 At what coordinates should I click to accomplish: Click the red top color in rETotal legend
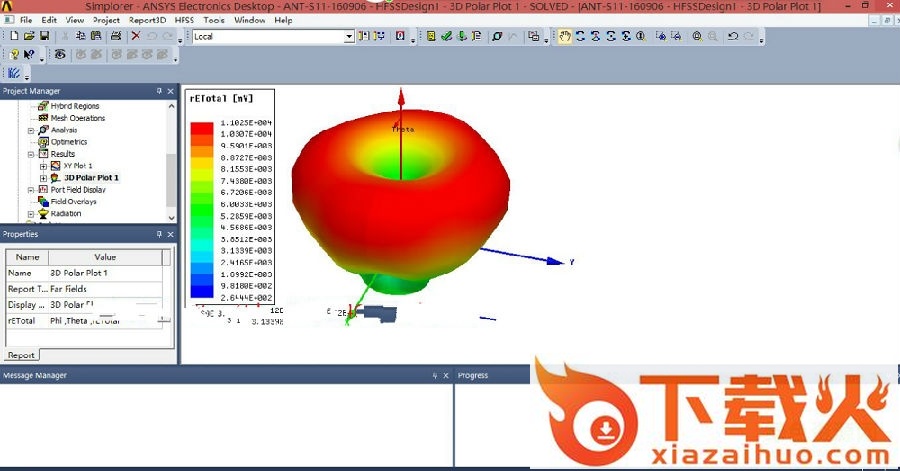pyautogui.click(x=201, y=128)
